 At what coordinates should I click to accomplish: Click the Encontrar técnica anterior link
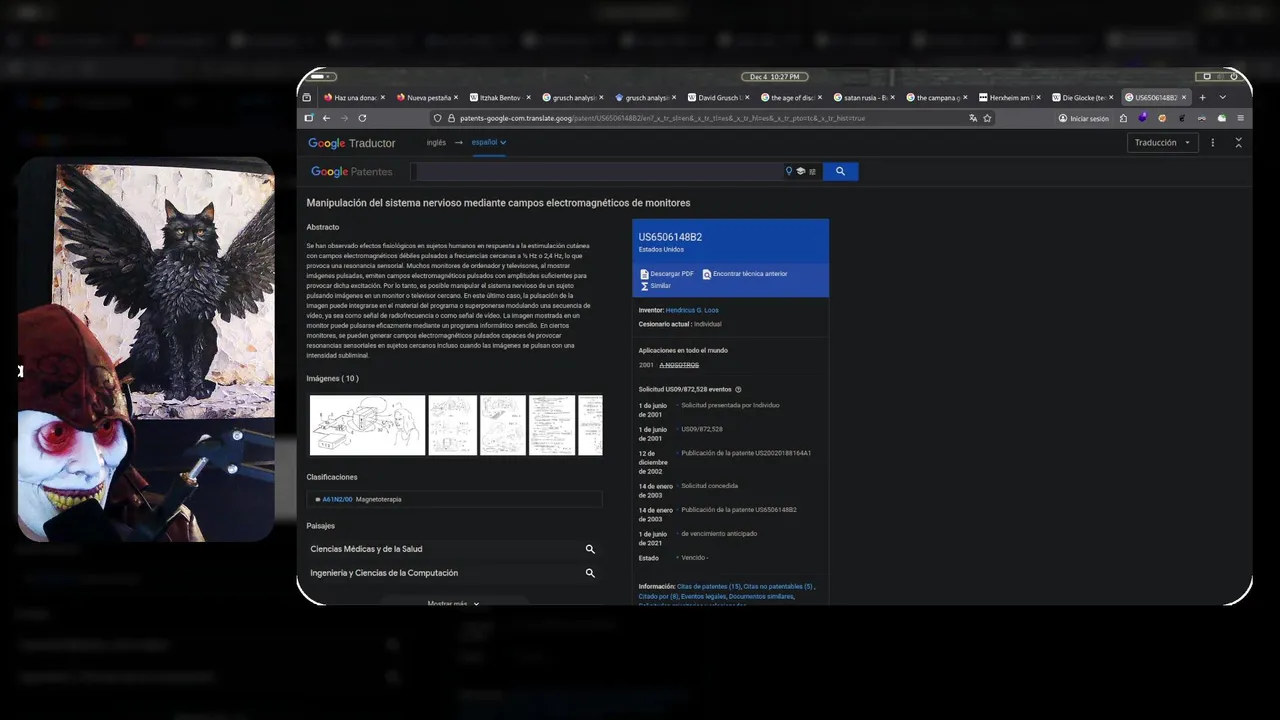coord(750,274)
